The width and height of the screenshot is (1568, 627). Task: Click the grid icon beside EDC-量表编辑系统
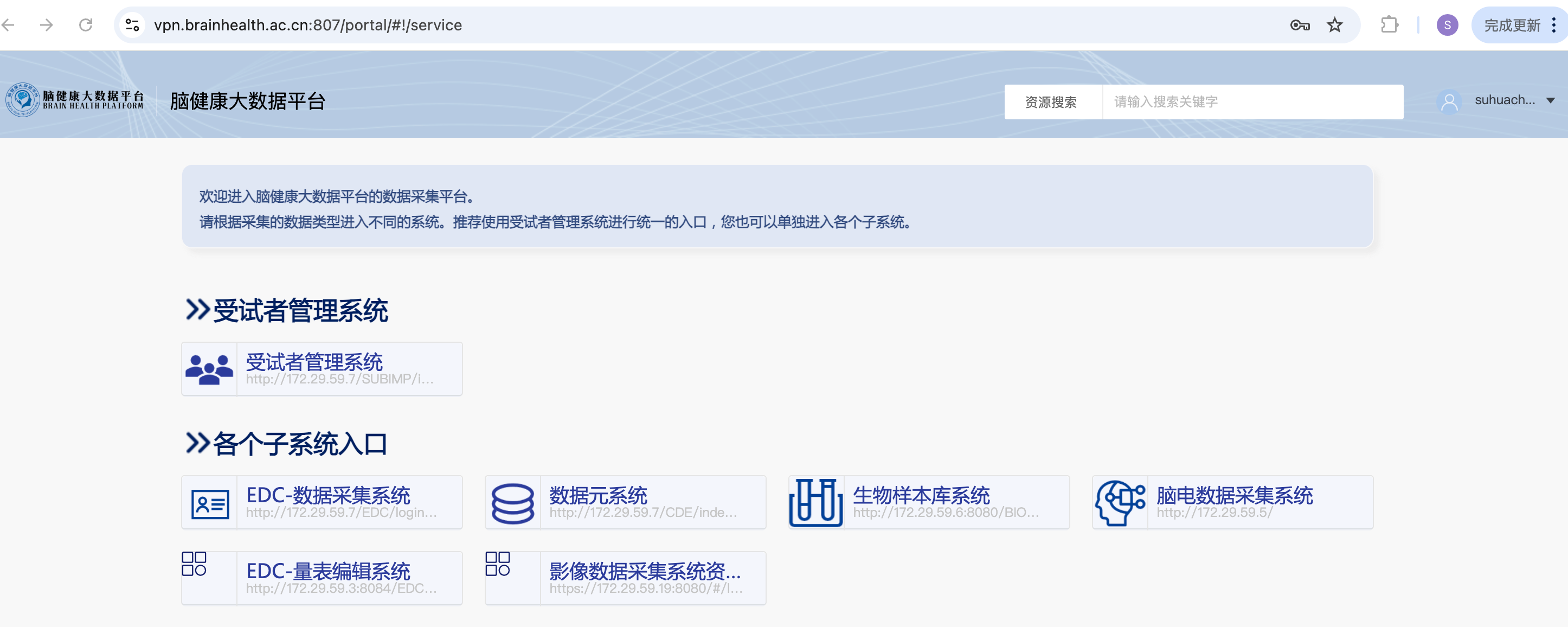pos(194,564)
